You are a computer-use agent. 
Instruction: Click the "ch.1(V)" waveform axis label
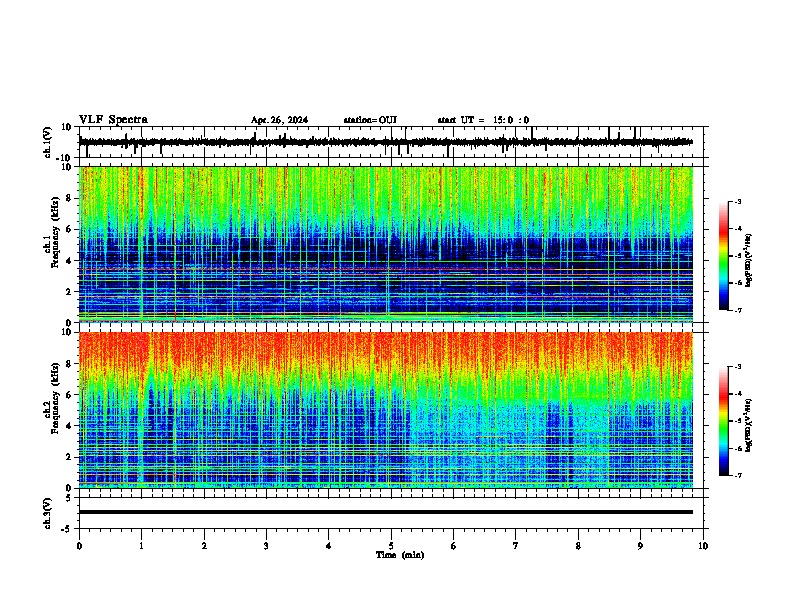pos(48,142)
